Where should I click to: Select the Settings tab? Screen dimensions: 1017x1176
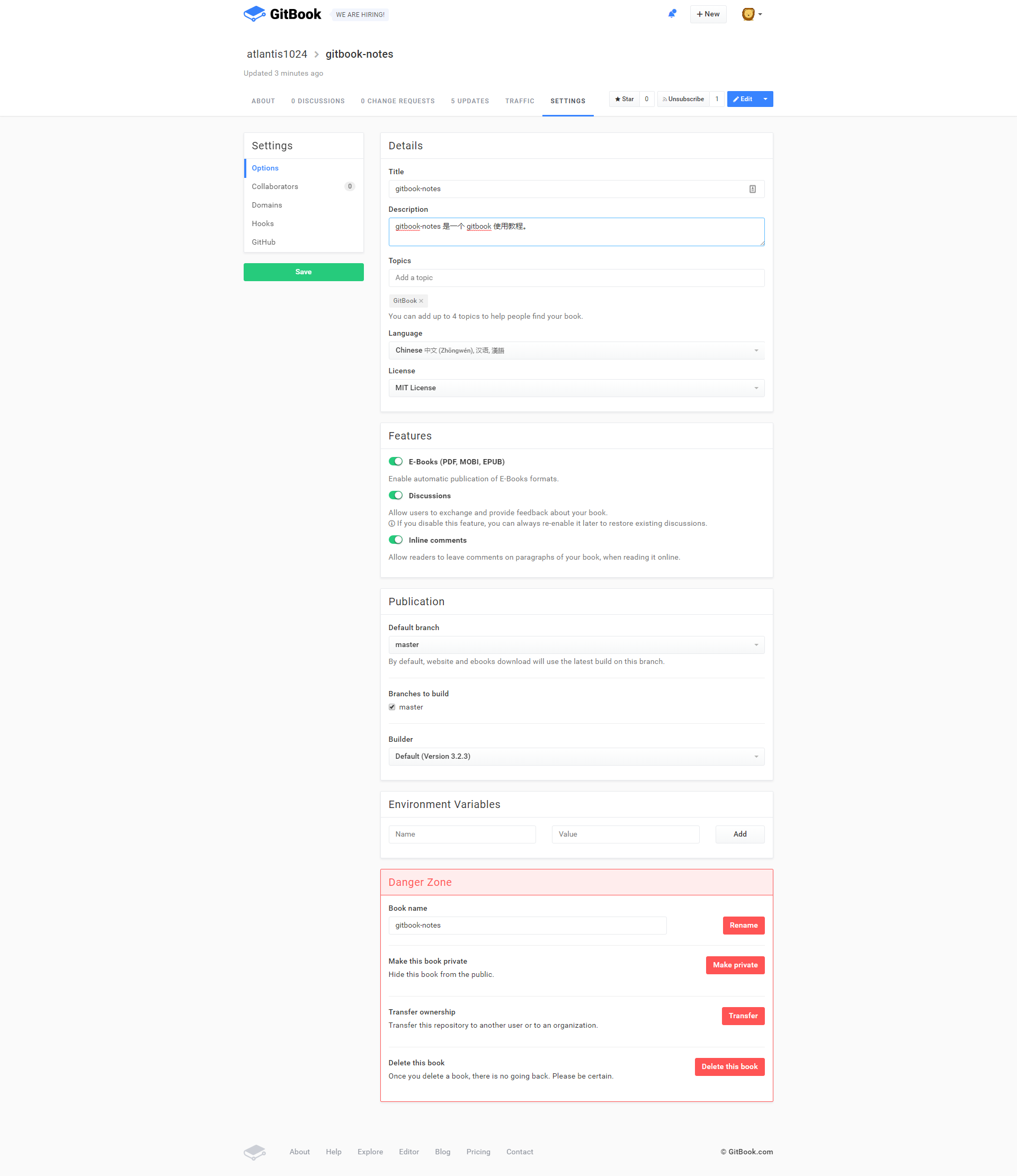[568, 101]
